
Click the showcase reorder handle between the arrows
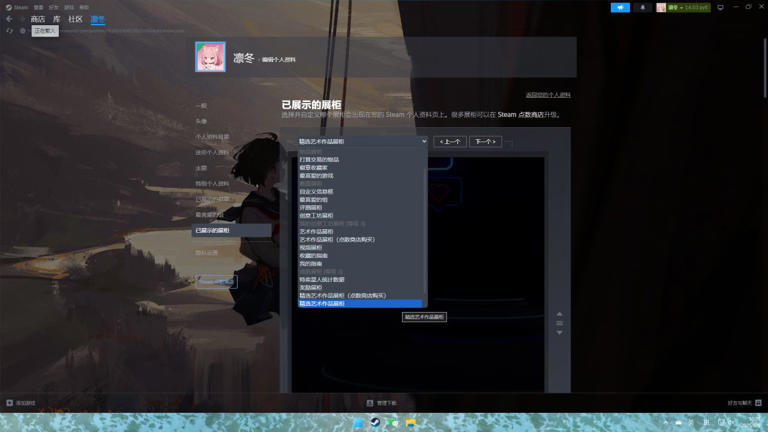(x=559, y=323)
